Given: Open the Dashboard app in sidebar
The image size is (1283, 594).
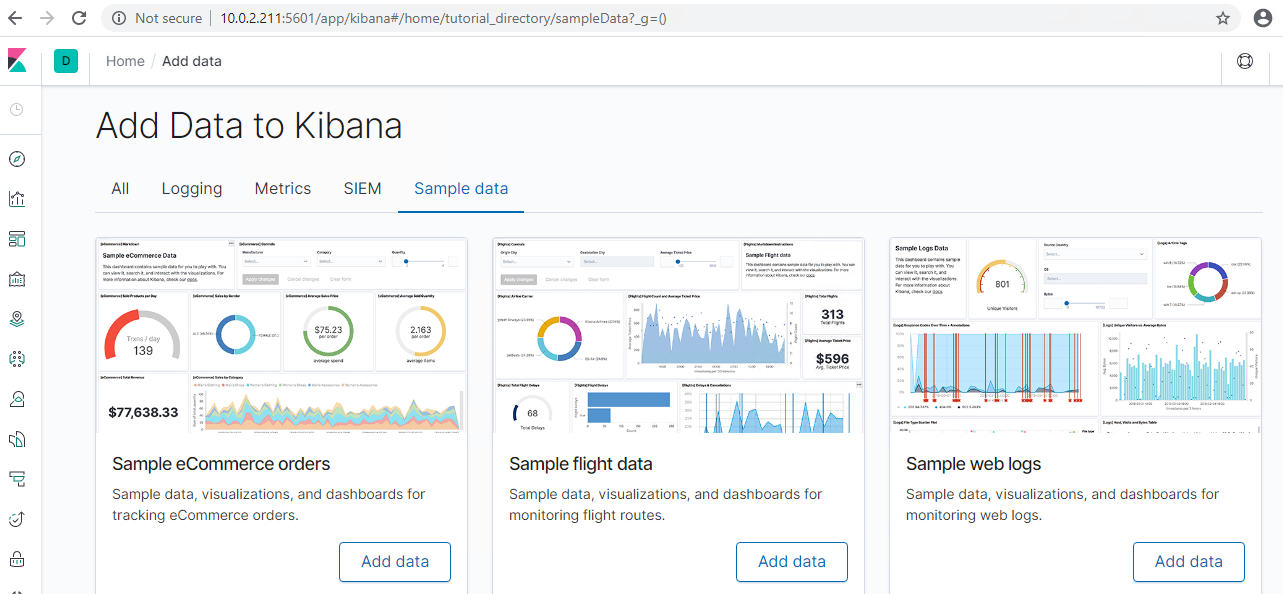Looking at the screenshot, I should click(x=17, y=239).
